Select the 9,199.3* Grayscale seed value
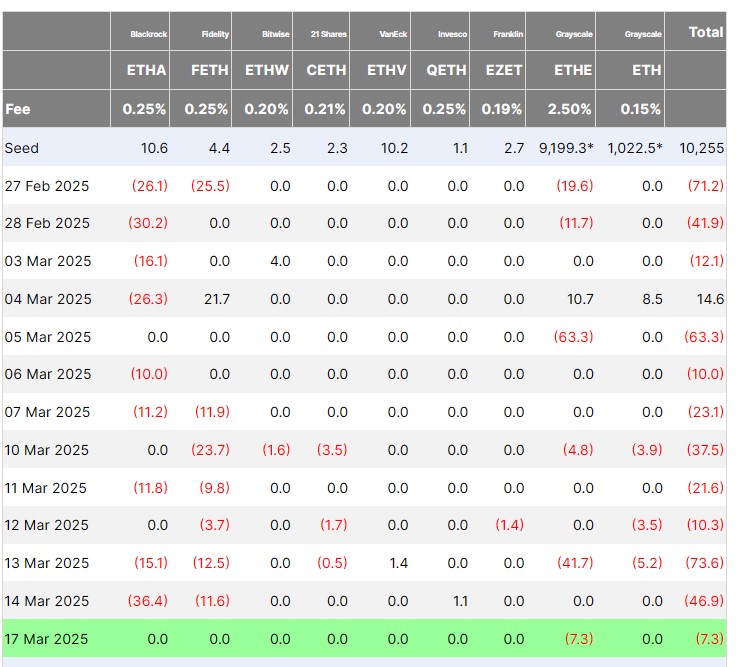 click(x=564, y=148)
